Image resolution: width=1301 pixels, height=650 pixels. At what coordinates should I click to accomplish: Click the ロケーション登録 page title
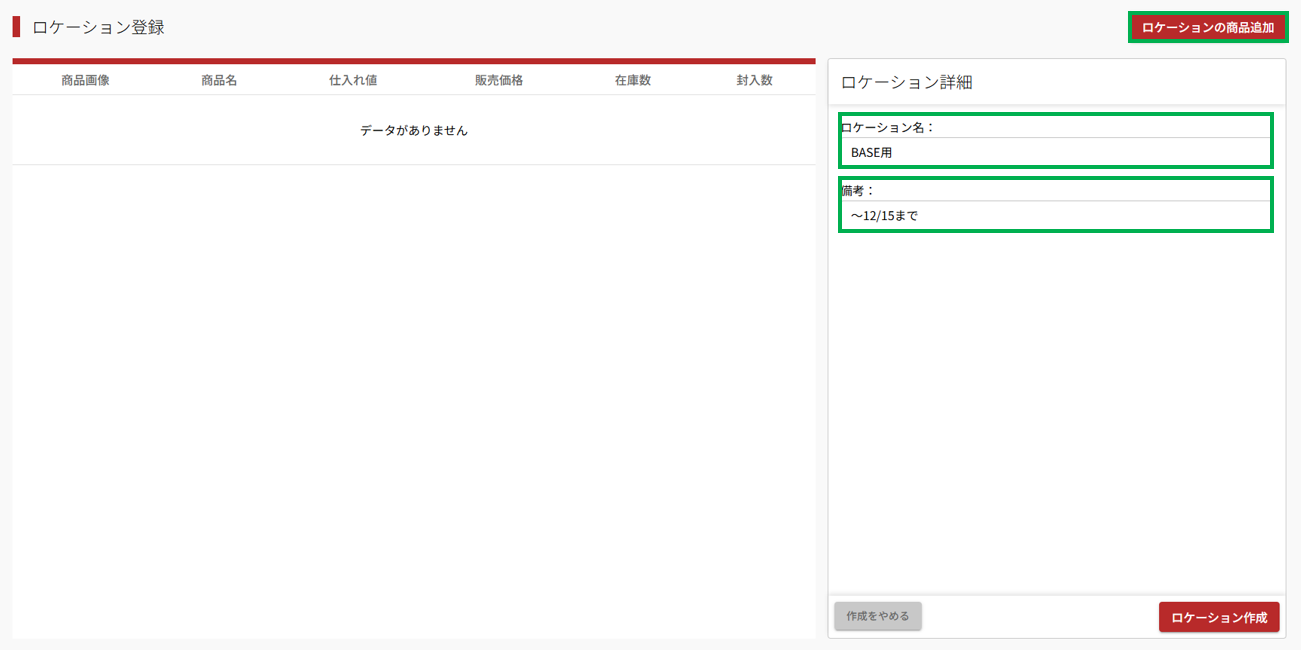coord(98,28)
